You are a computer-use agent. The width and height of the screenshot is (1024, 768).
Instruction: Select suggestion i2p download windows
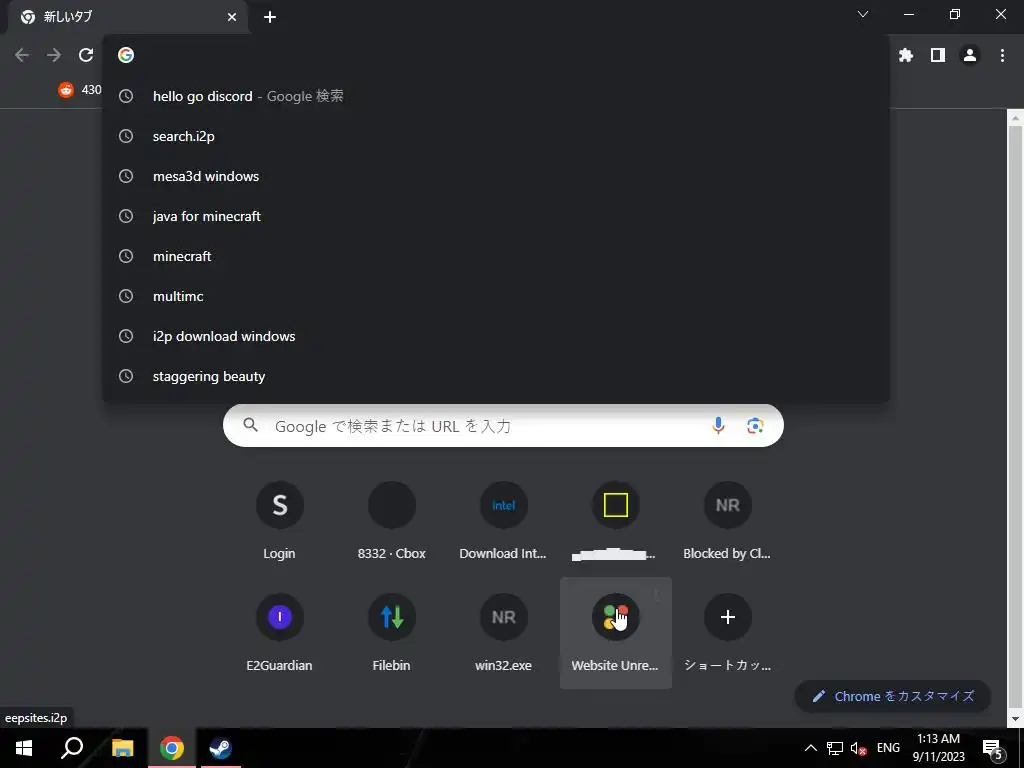(x=496, y=336)
